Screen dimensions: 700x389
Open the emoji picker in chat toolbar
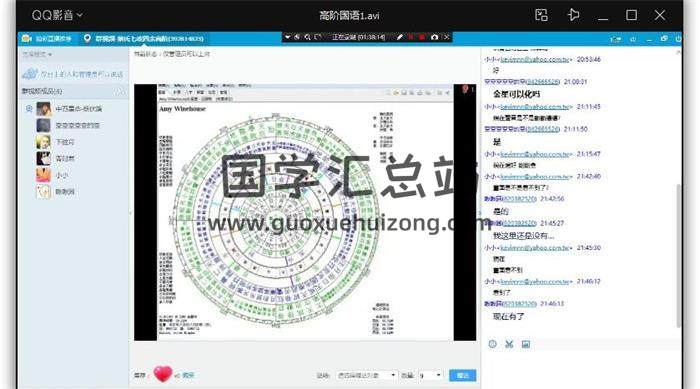(492, 344)
